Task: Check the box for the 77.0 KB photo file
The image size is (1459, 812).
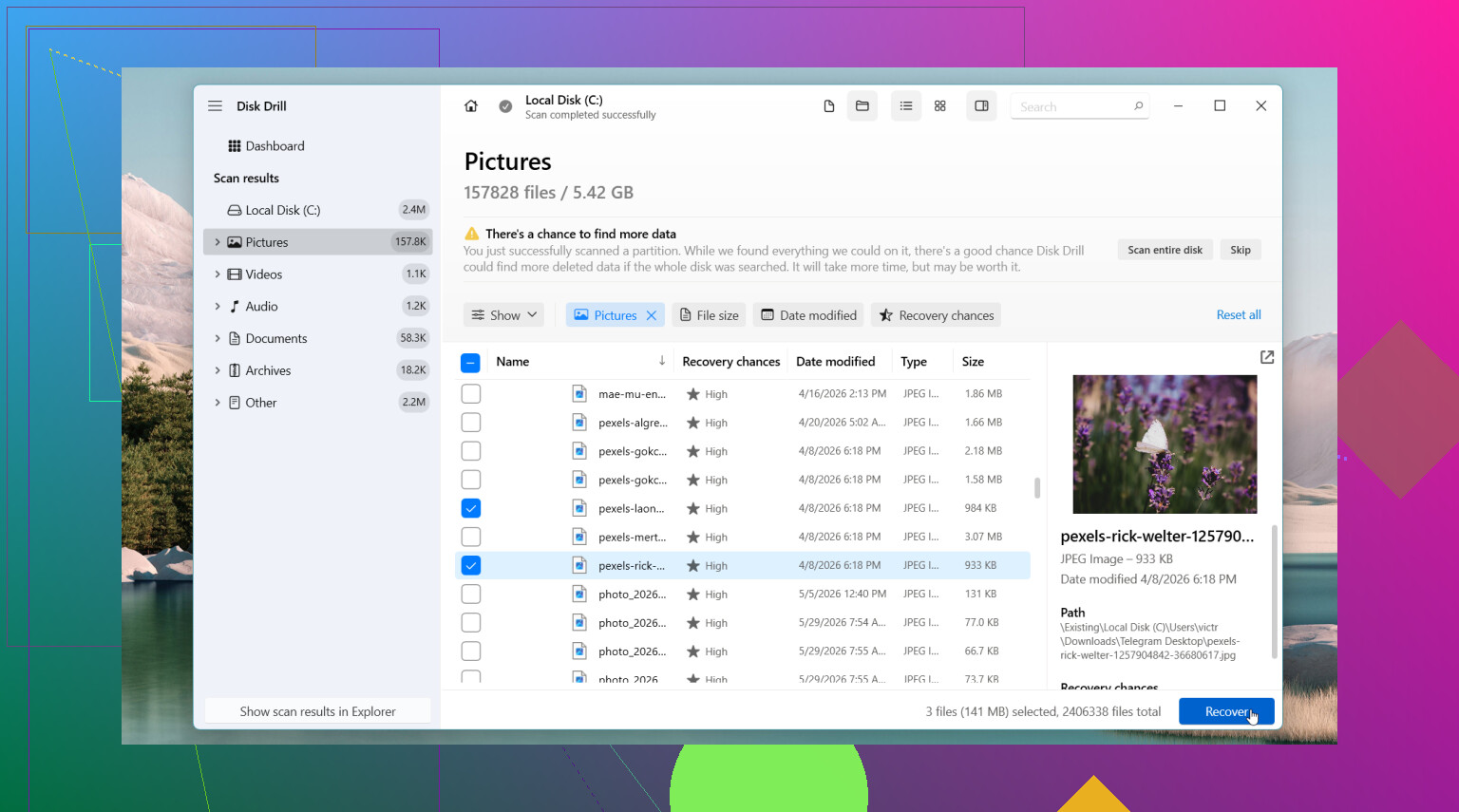Action: (x=470, y=622)
